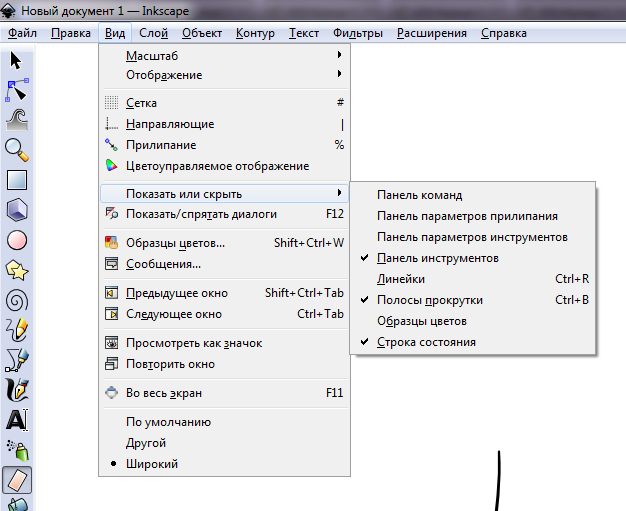Open Сообщения… dialog
The image size is (626, 511).
click(x=224, y=264)
